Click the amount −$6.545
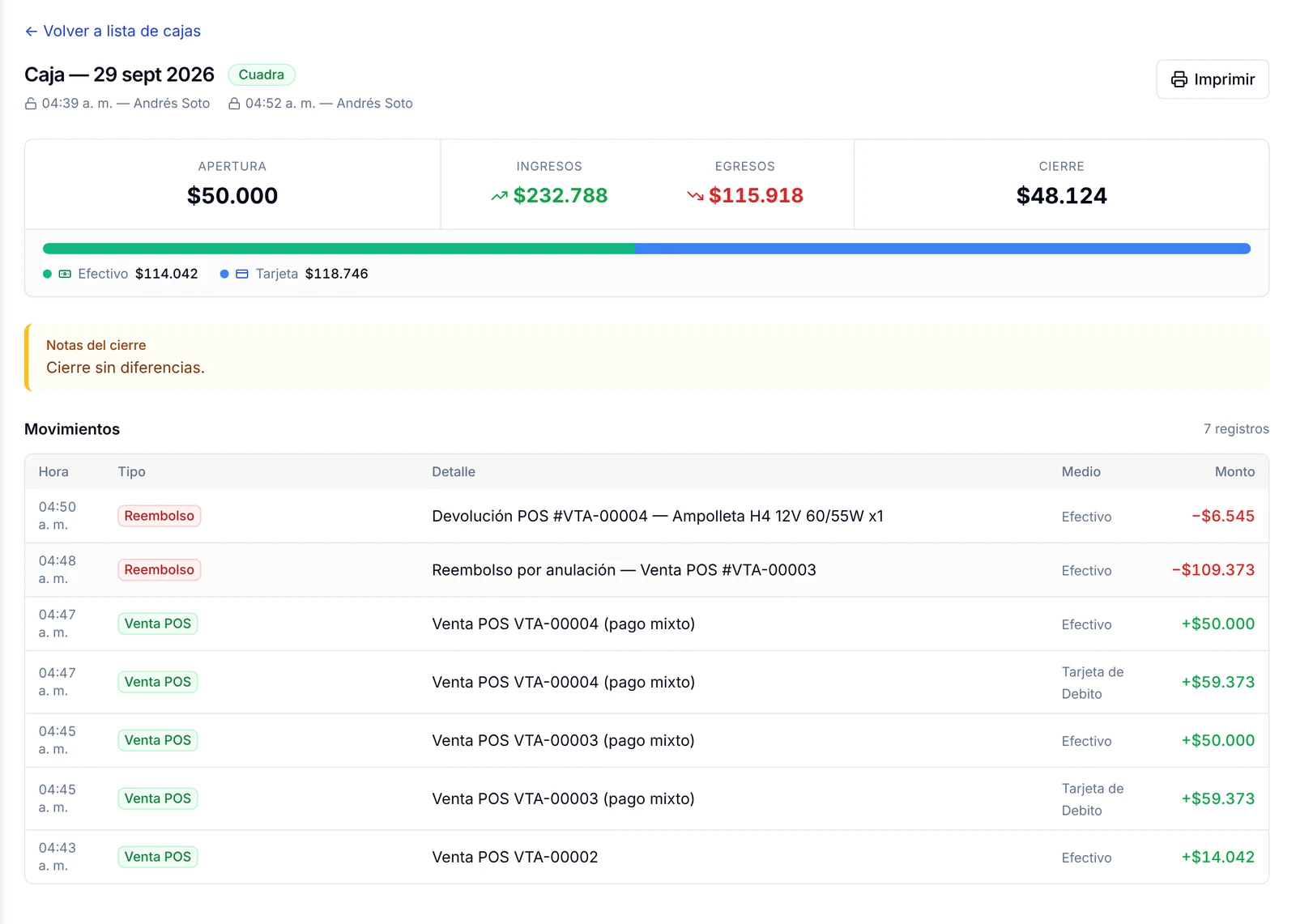 click(1223, 517)
